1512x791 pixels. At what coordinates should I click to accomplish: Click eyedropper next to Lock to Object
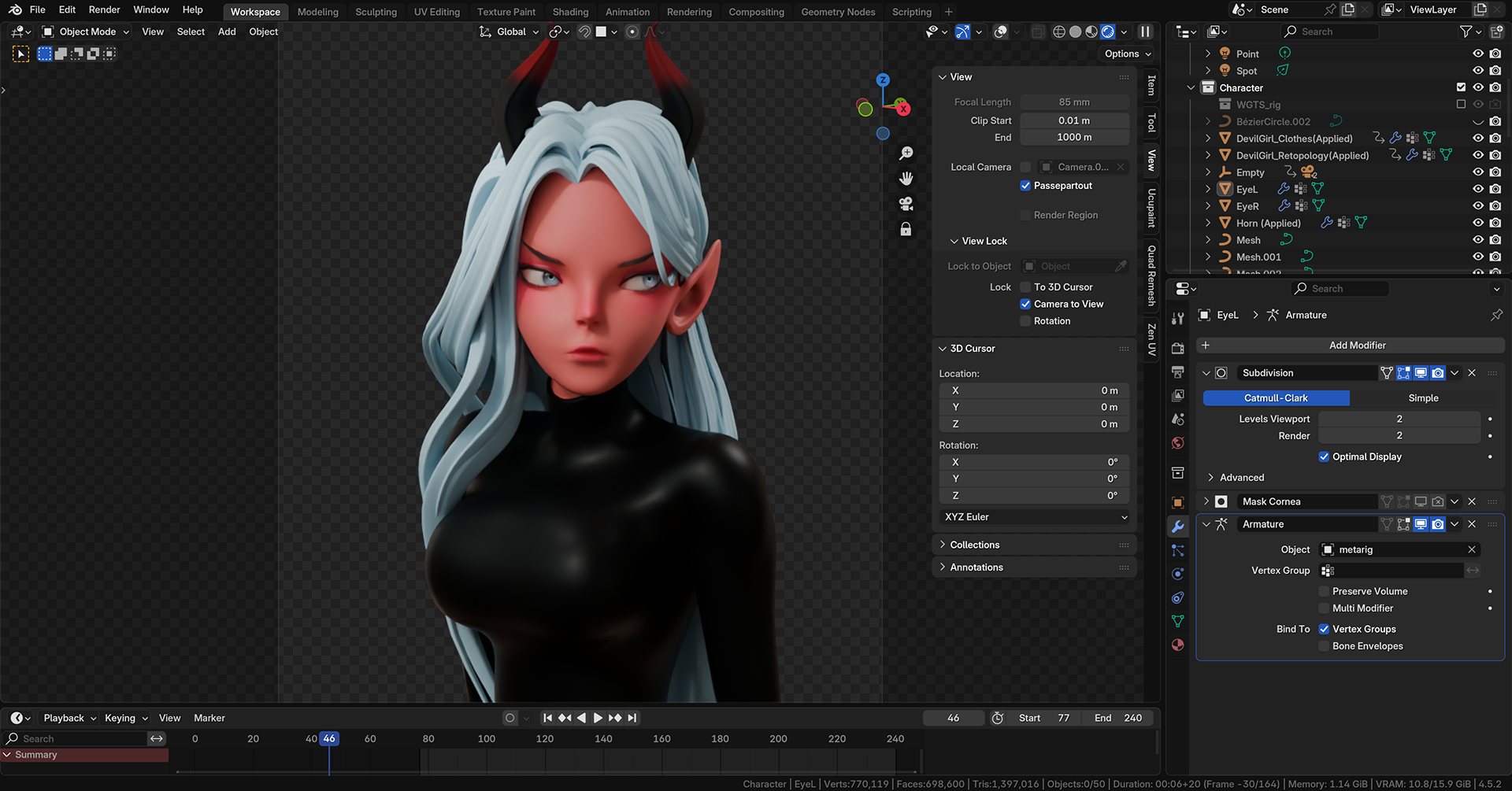pos(1121,266)
